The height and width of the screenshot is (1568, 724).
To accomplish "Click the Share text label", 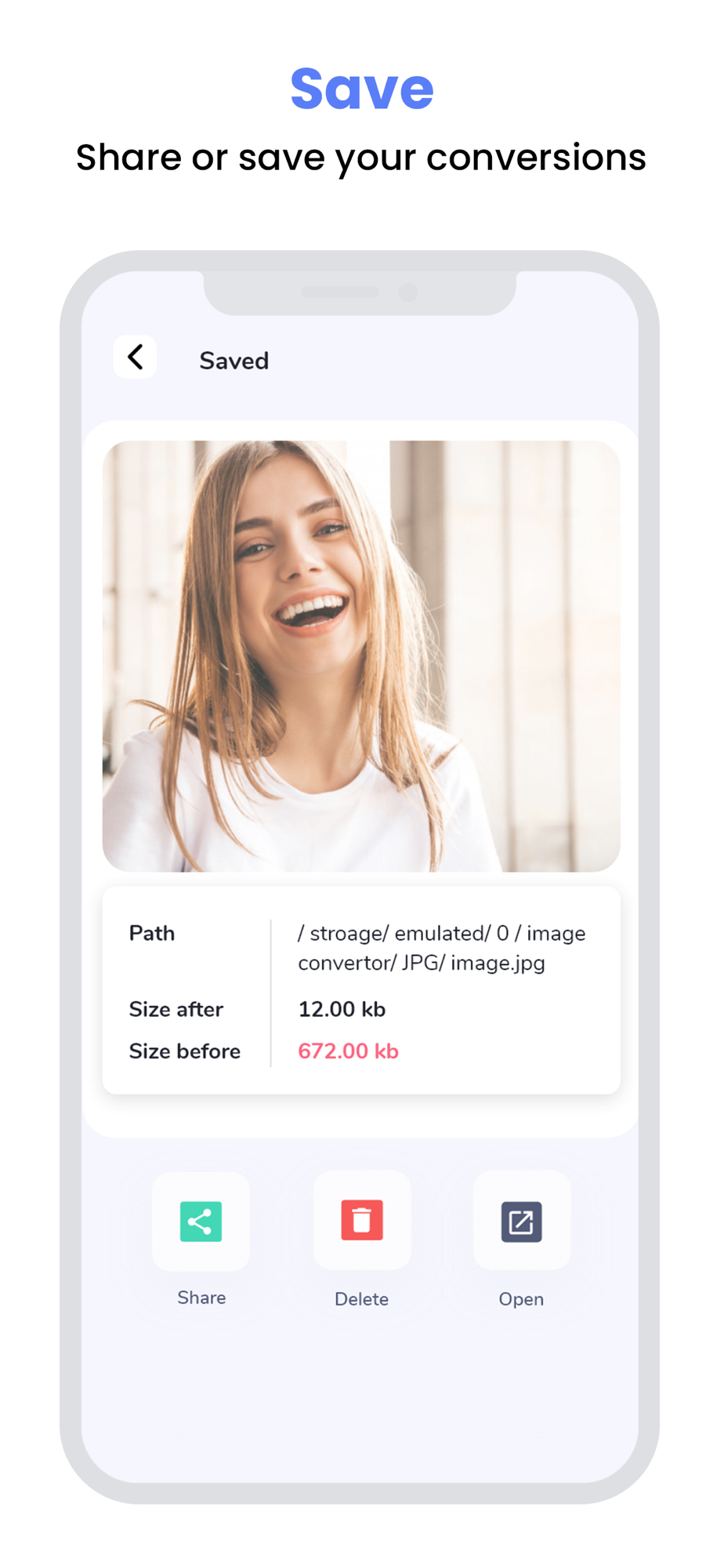I will click(x=201, y=1298).
